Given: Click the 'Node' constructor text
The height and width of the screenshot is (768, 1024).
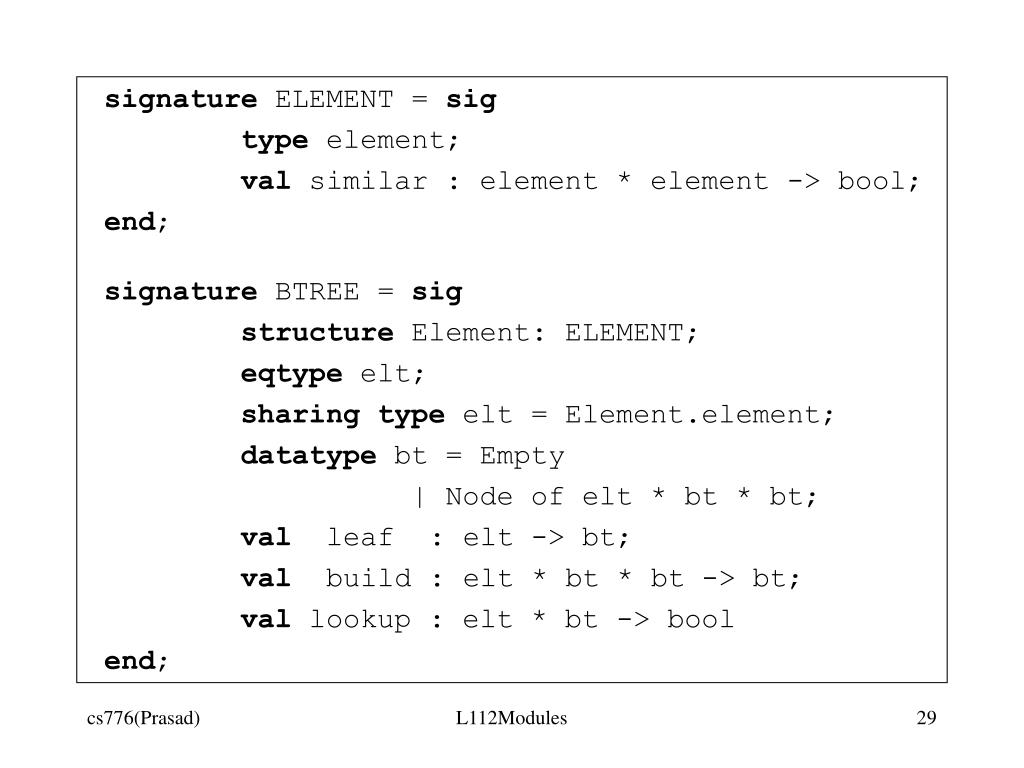Looking at the screenshot, I should [479, 497].
